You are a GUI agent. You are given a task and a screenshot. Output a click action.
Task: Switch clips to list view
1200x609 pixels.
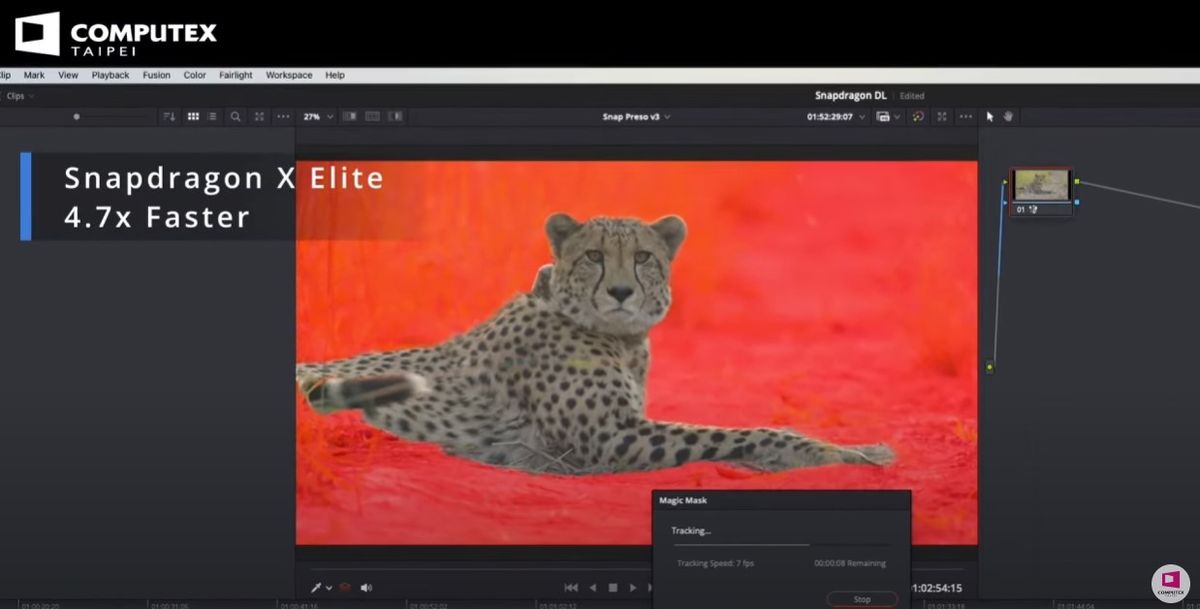point(213,117)
